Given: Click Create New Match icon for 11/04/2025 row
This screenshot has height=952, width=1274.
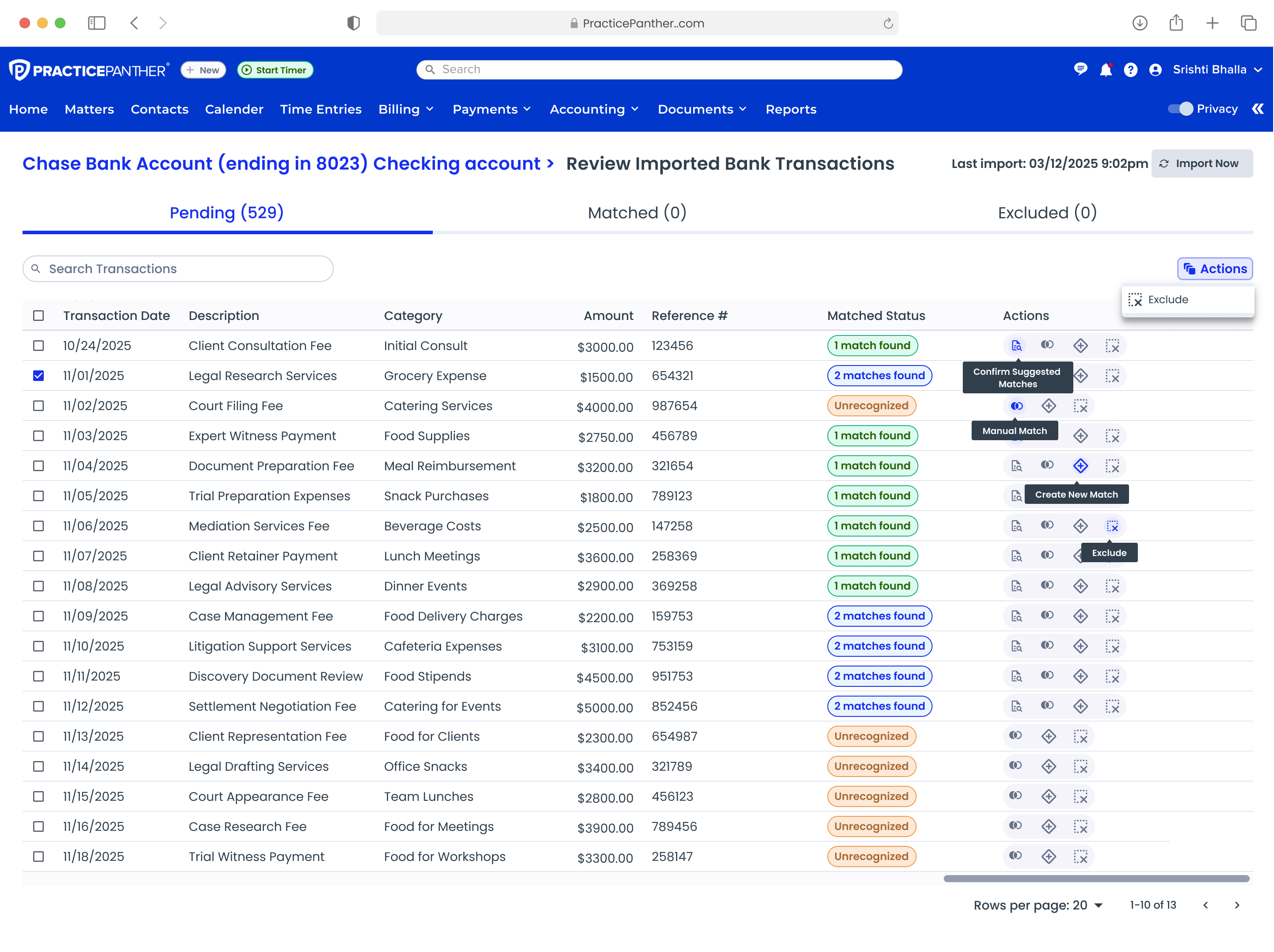Looking at the screenshot, I should (x=1080, y=466).
